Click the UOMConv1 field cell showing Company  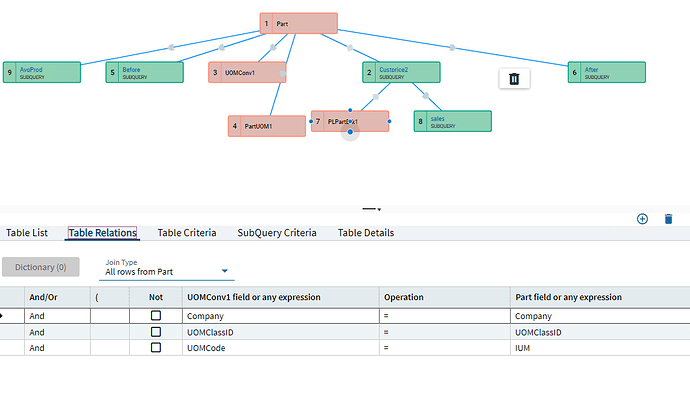click(281, 316)
